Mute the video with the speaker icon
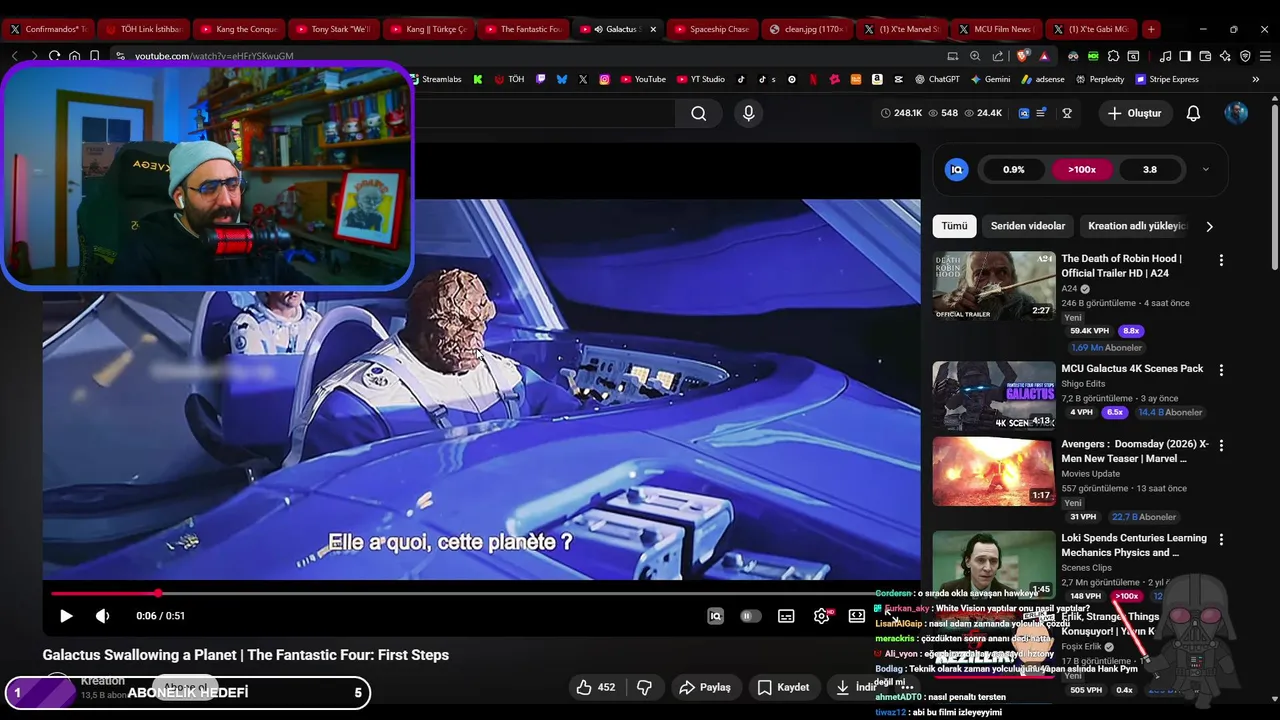 tap(102, 616)
